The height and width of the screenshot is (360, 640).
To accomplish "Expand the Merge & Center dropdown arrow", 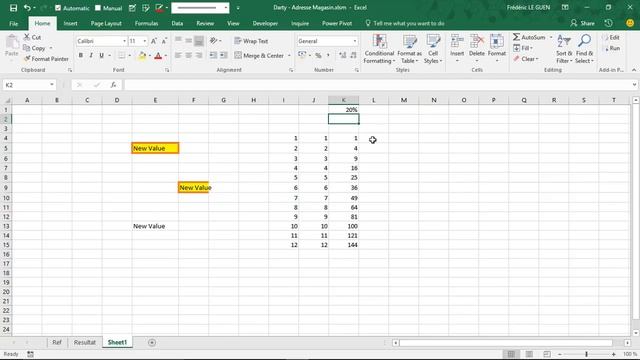I will pyautogui.click(x=289, y=56).
